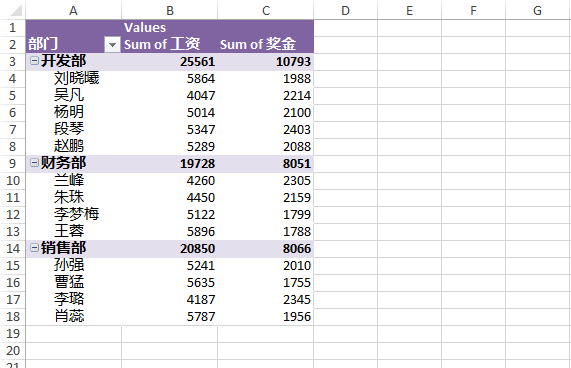Select the cell with 李梦梅
The image size is (571, 368).
tap(74, 214)
